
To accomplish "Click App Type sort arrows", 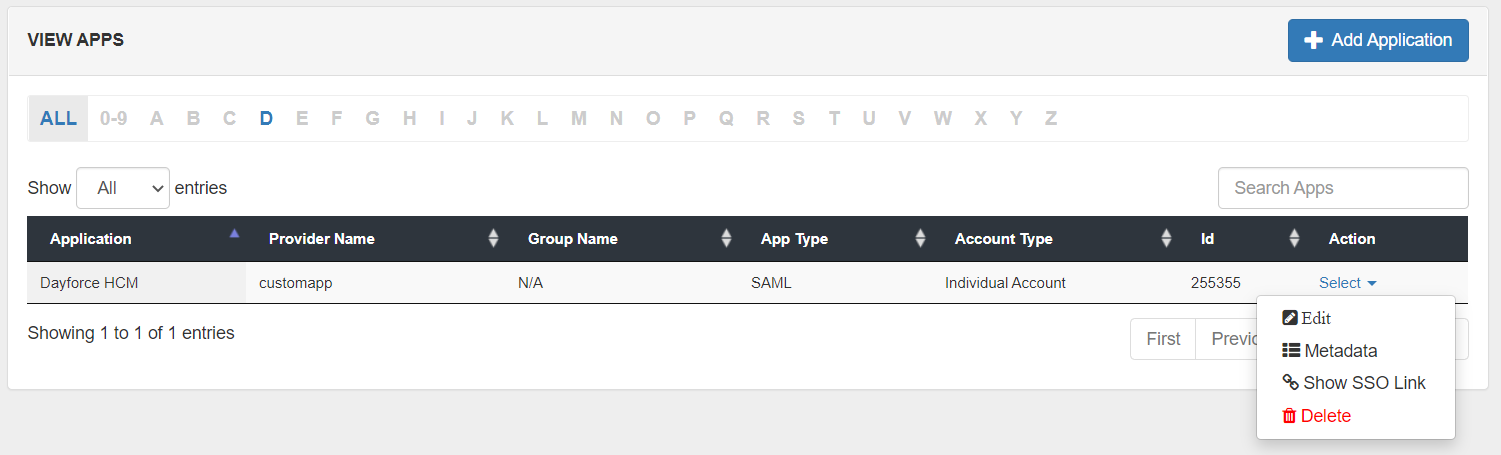I will tap(919, 239).
